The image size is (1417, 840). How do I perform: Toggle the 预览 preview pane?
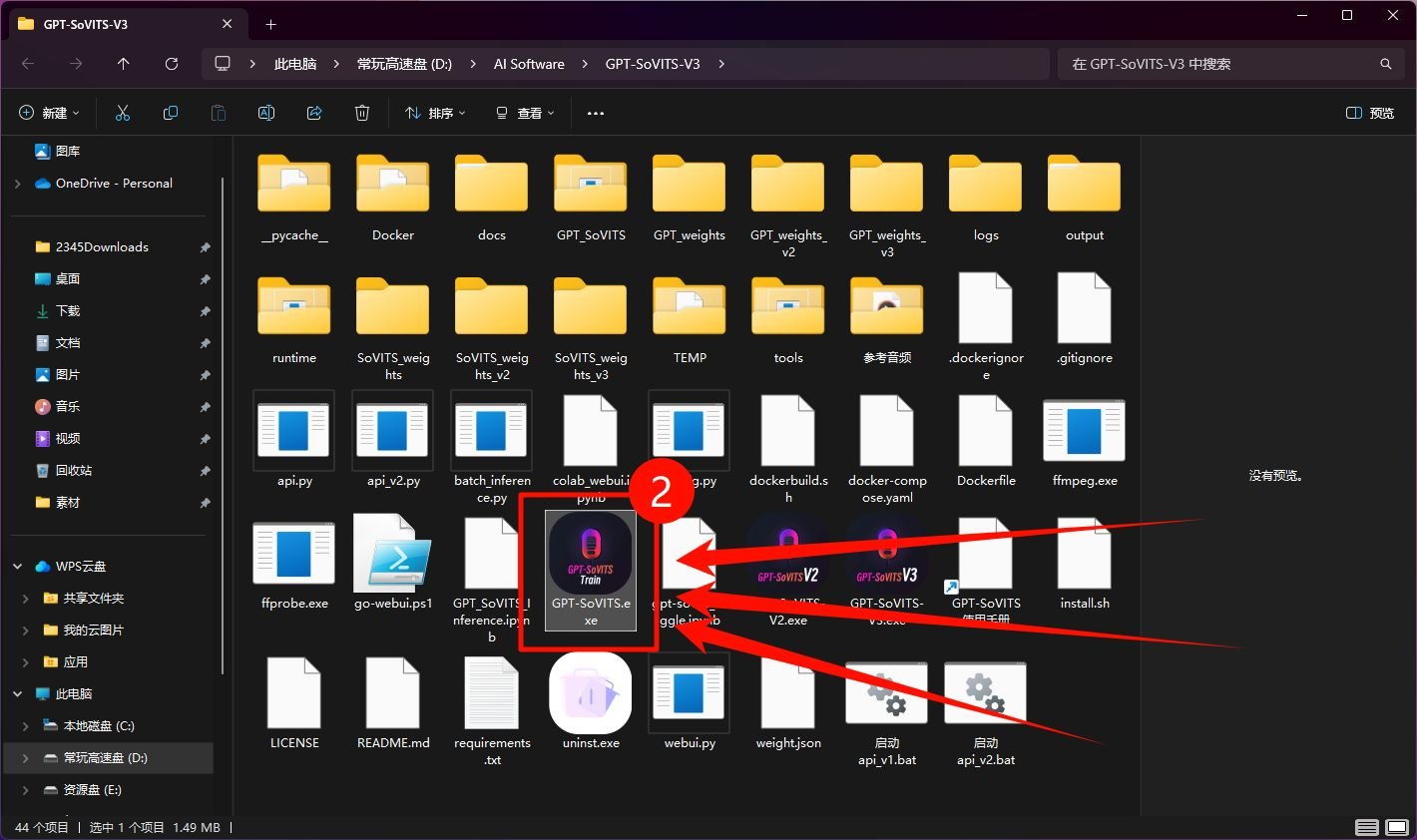click(1369, 113)
